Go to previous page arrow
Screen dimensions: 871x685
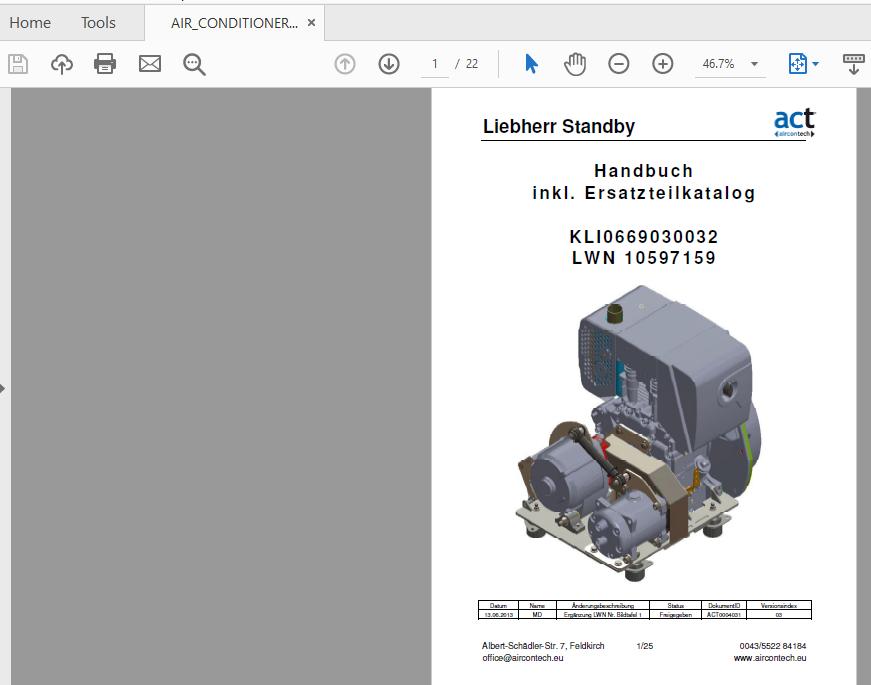pos(345,64)
